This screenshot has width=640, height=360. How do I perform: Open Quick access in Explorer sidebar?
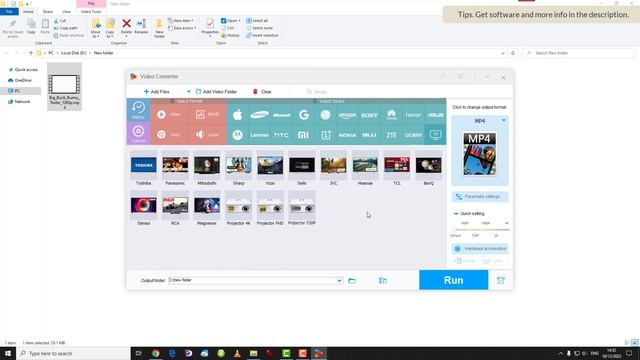tap(23, 70)
